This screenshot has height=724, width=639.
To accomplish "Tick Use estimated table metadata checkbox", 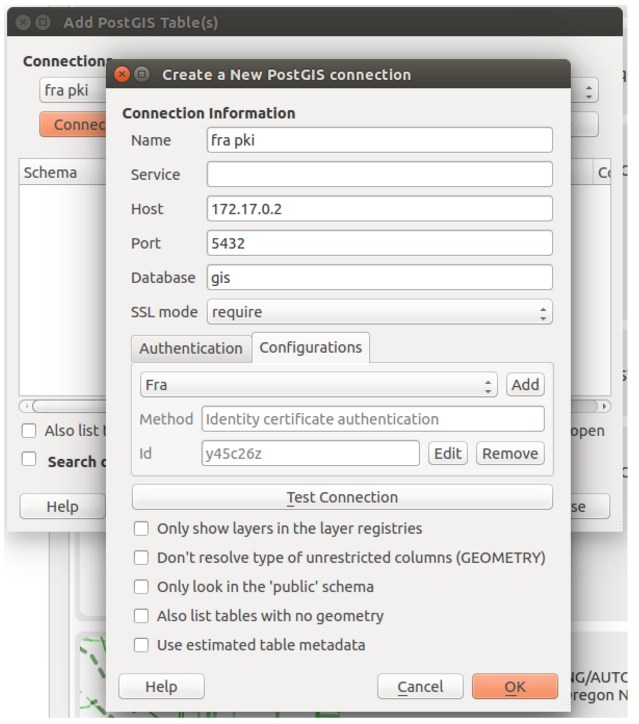I will coord(141,645).
